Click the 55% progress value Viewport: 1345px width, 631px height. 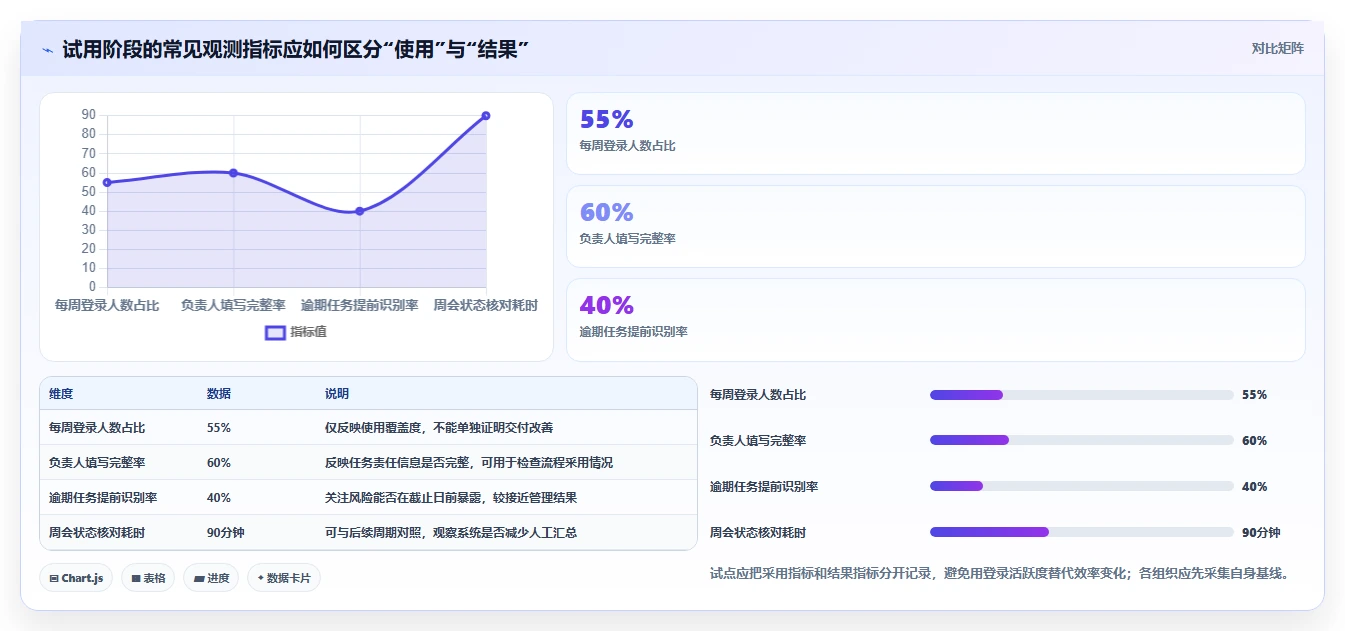coord(1254,395)
